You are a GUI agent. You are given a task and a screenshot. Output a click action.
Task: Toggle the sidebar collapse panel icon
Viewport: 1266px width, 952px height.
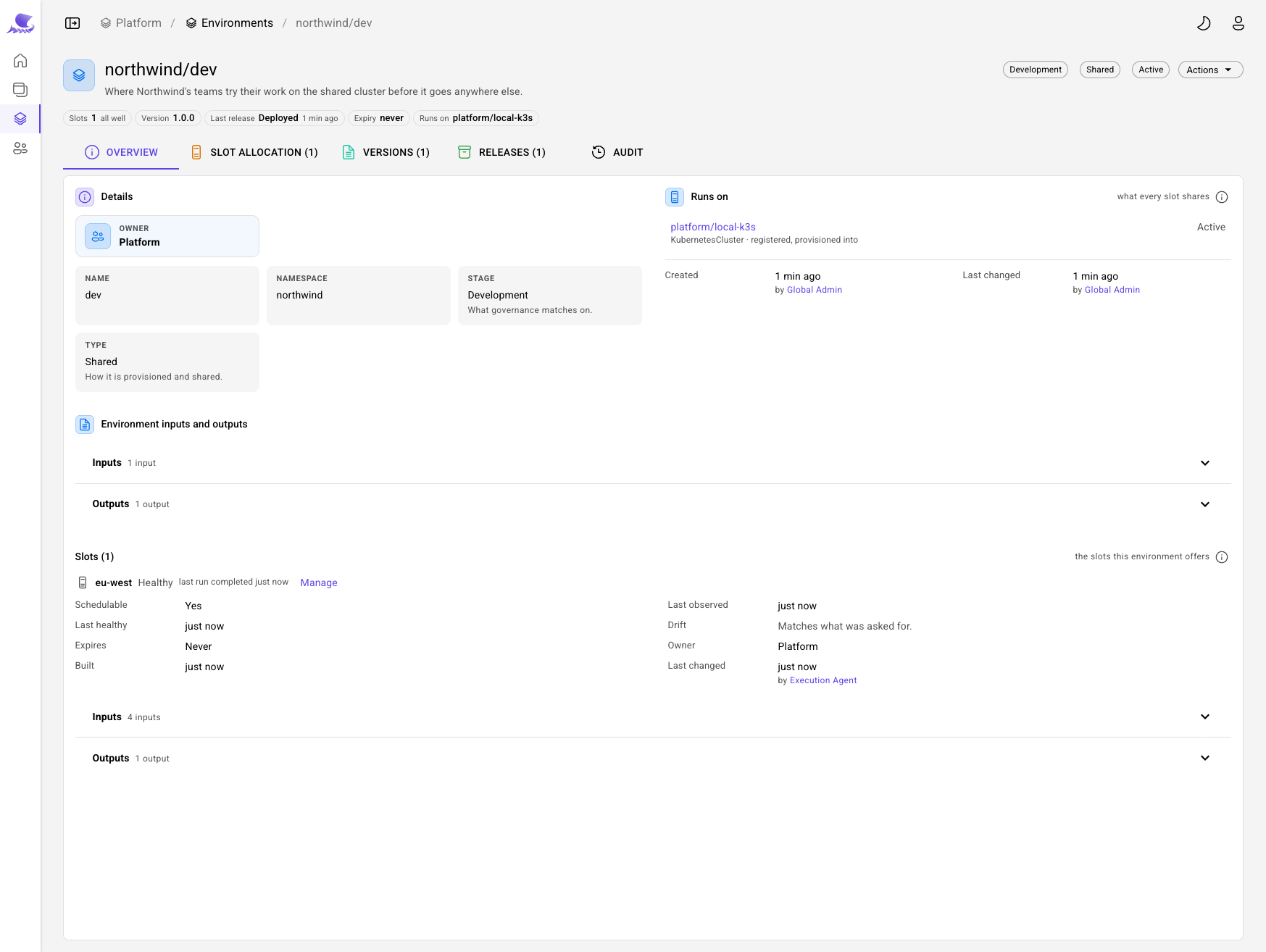[x=72, y=23]
